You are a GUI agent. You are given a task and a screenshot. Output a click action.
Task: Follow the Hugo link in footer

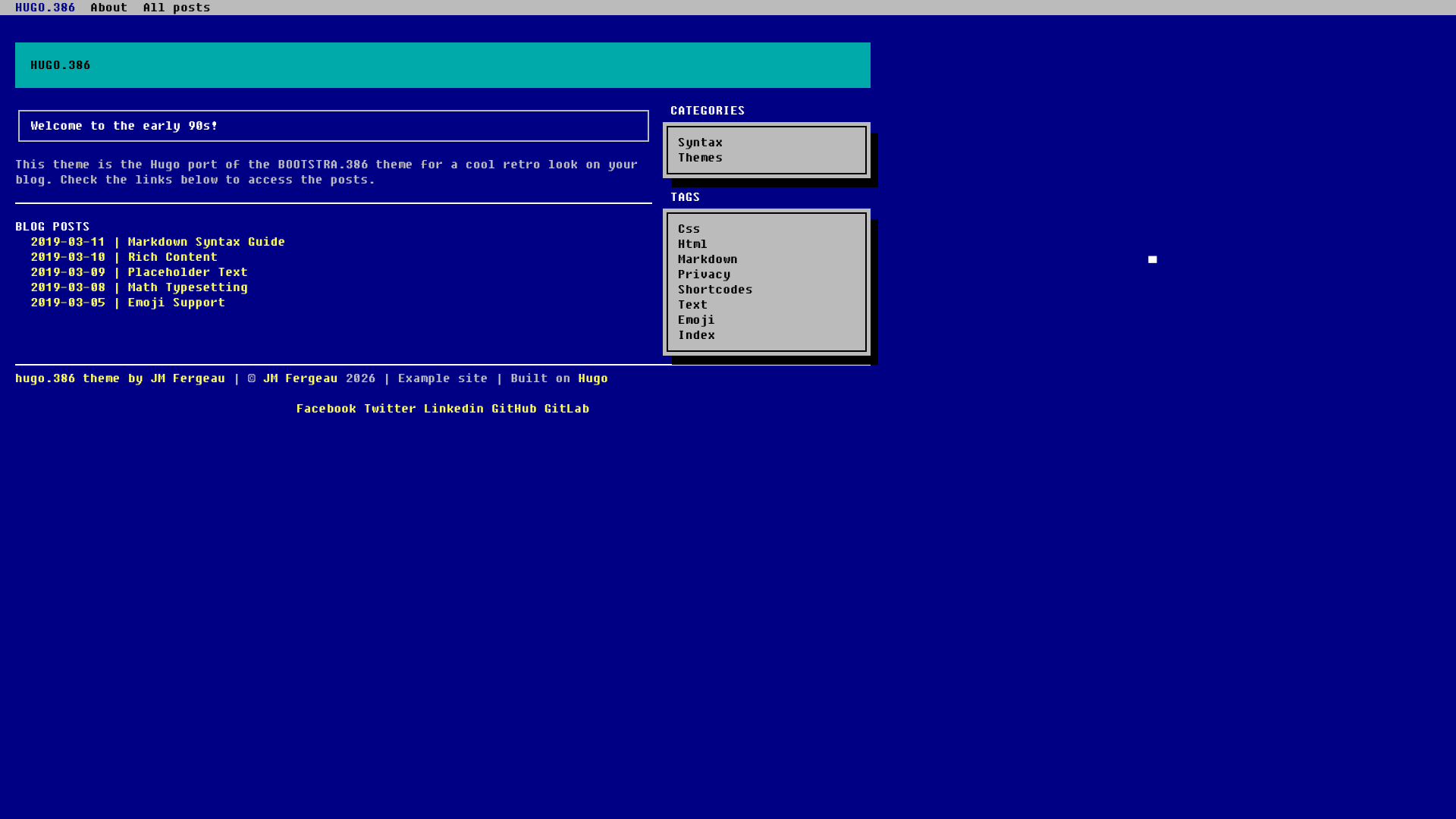pos(593,378)
